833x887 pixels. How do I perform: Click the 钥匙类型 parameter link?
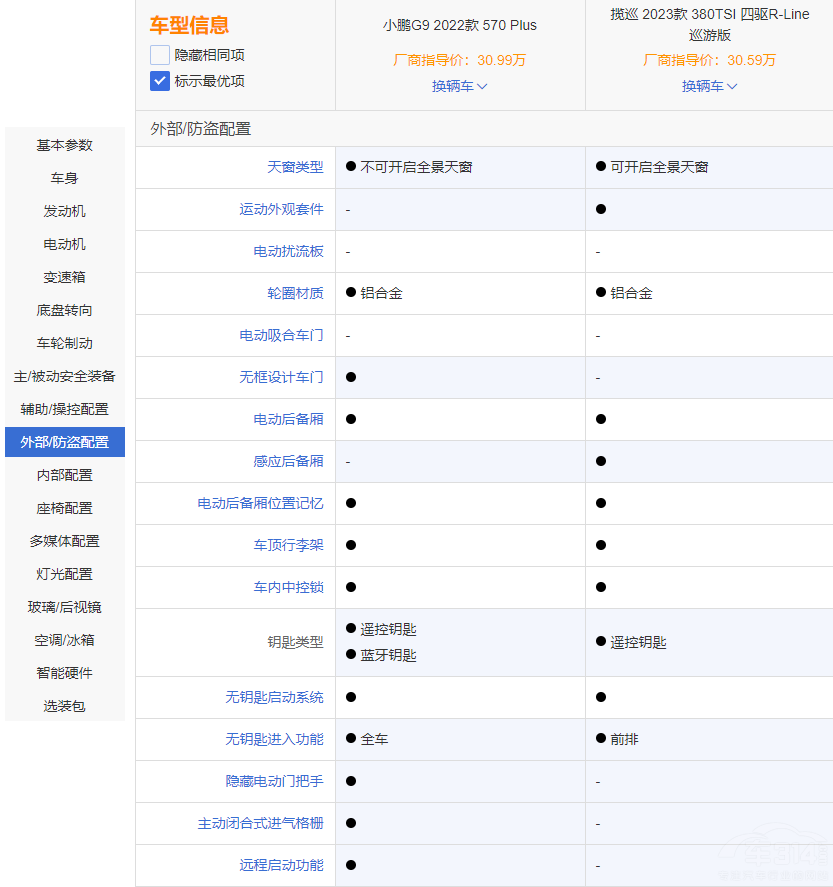[x=295, y=642]
